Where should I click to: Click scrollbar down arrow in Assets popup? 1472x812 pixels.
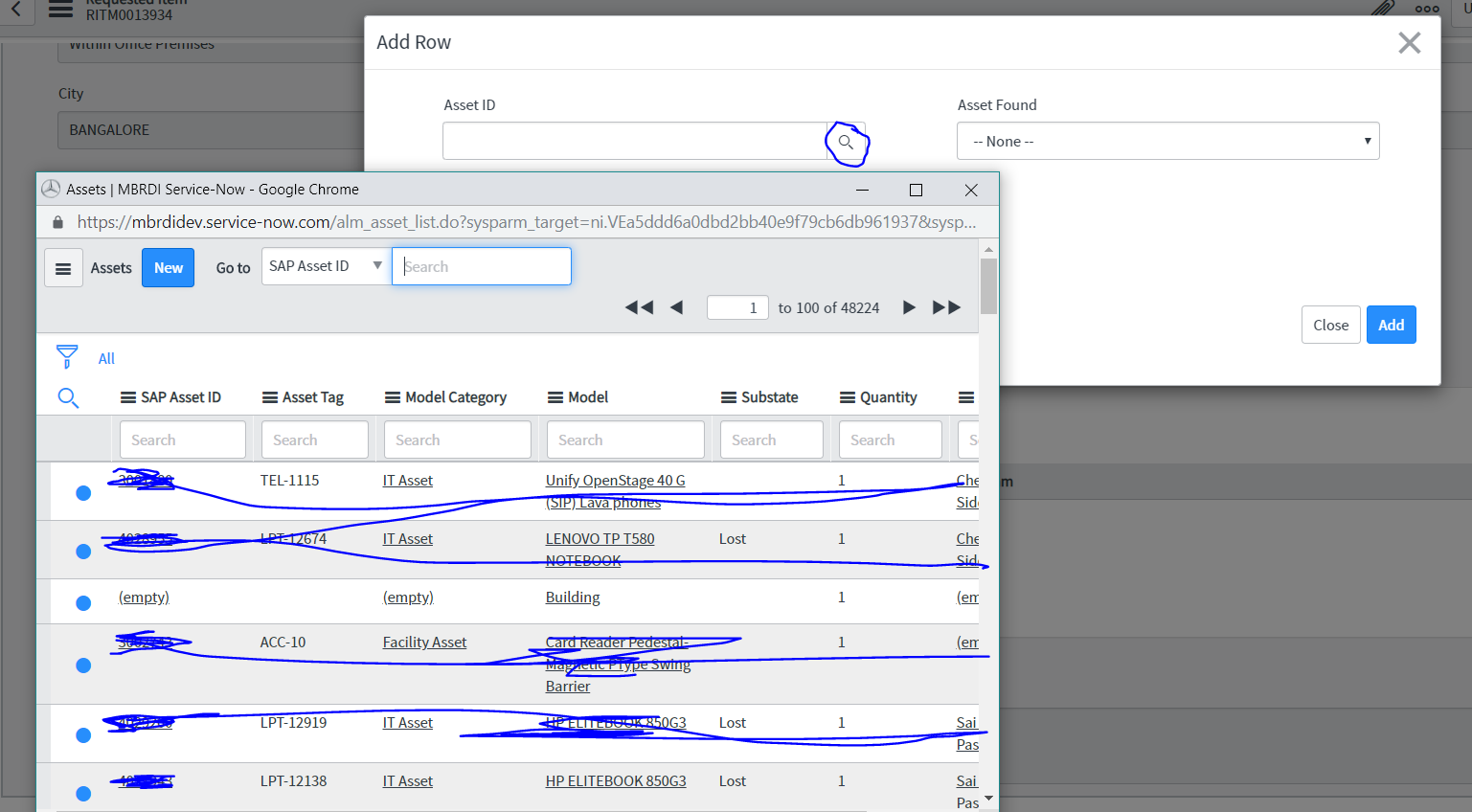tap(988, 798)
